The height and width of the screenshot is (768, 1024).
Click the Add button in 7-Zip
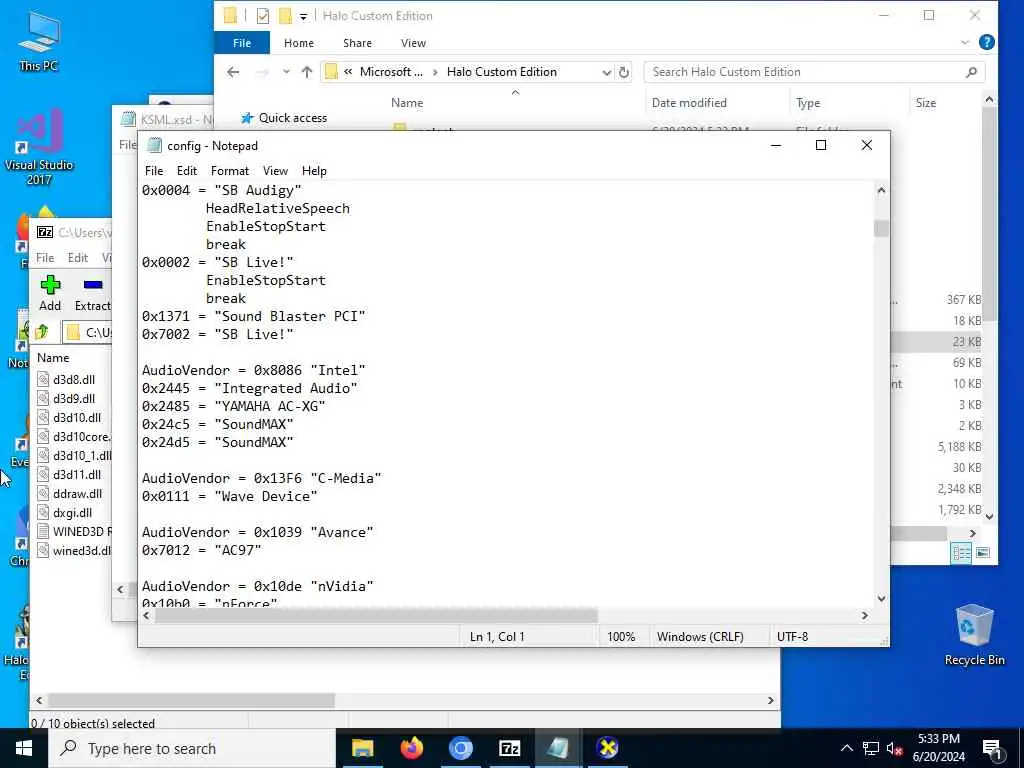click(50, 293)
